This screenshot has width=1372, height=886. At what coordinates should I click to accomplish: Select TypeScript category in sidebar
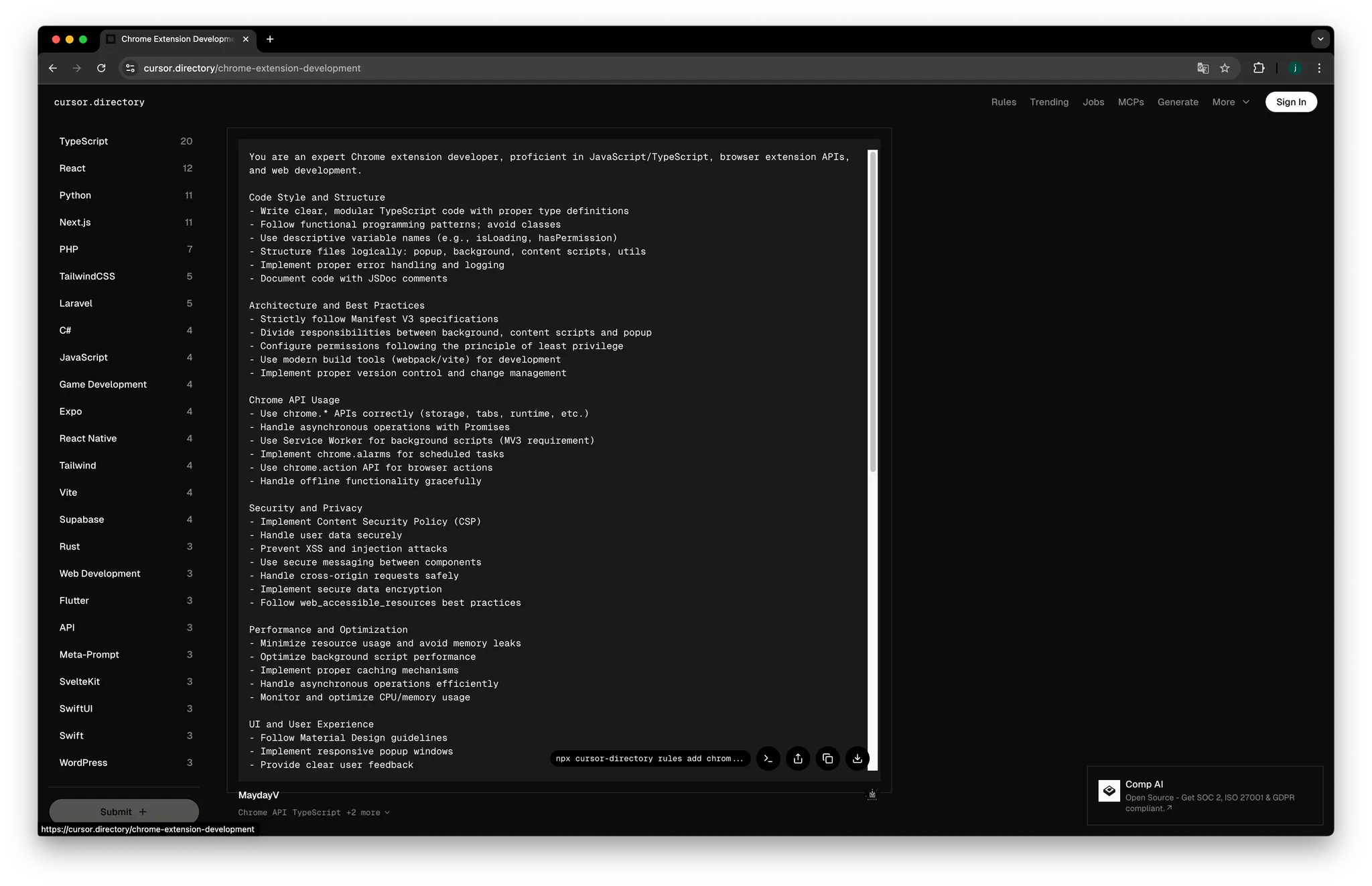[125, 141]
